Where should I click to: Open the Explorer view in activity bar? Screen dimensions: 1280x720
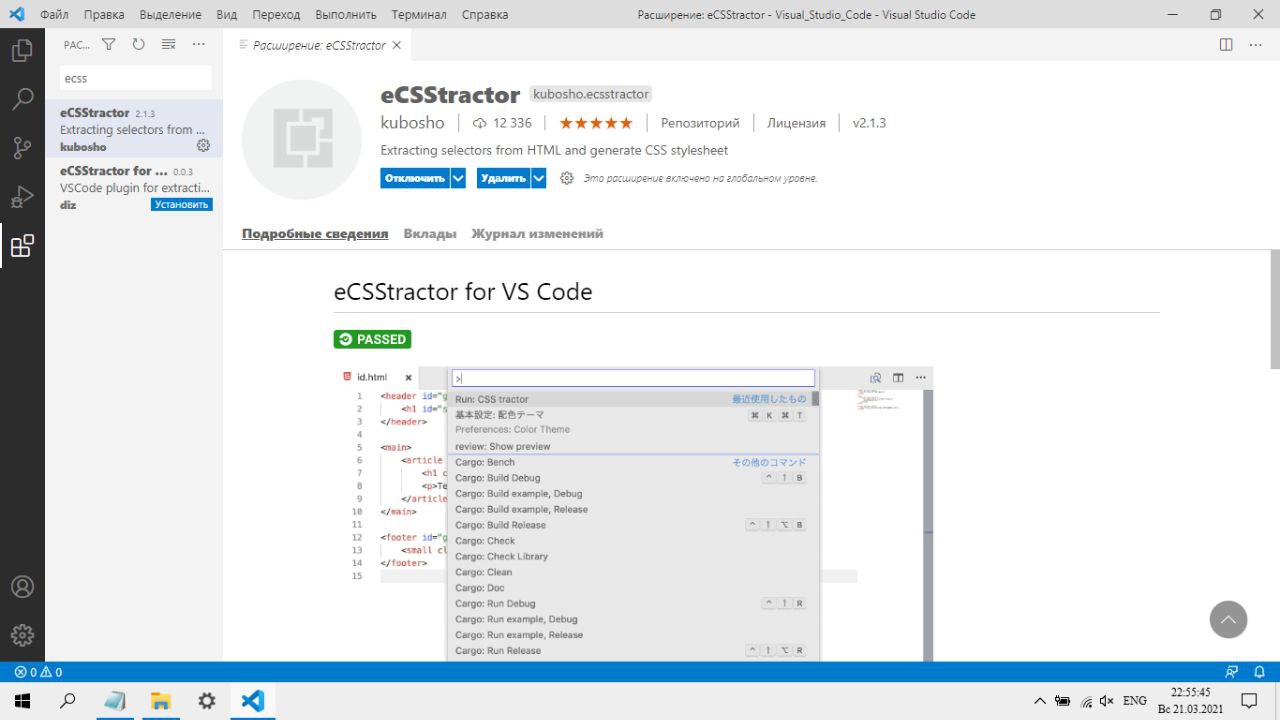[x=22, y=51]
